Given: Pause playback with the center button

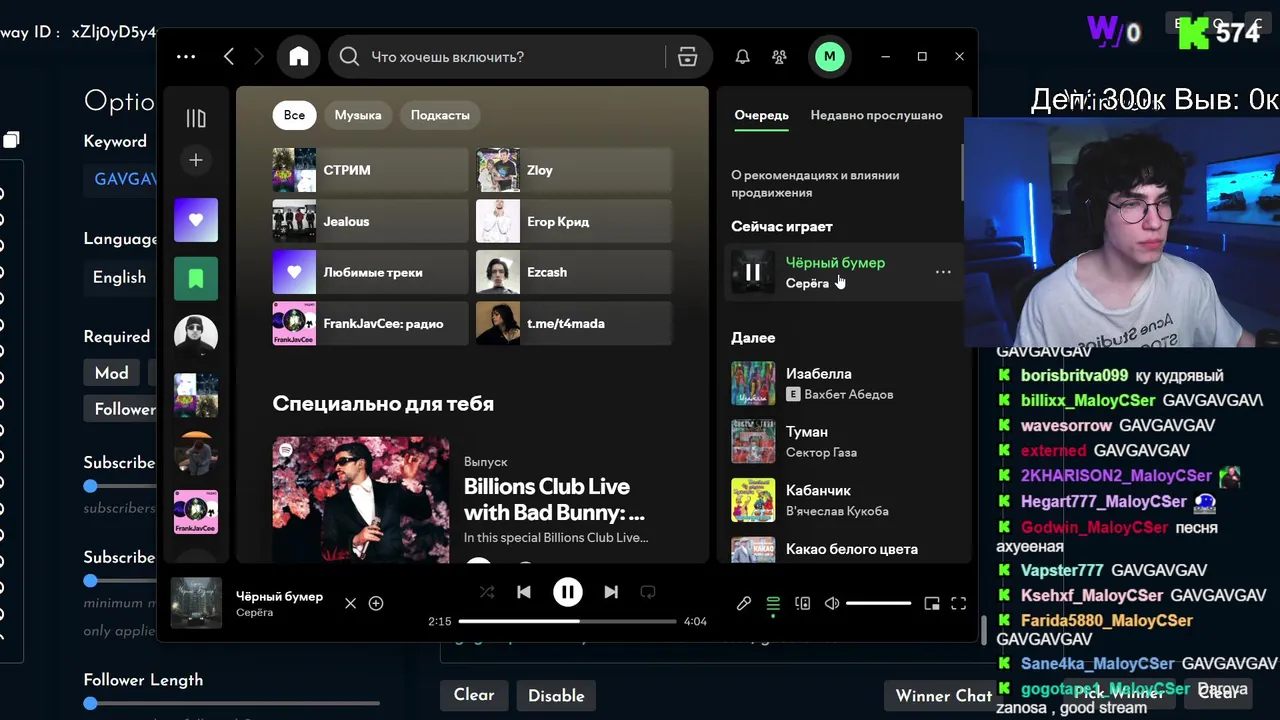Looking at the screenshot, I should (568, 592).
